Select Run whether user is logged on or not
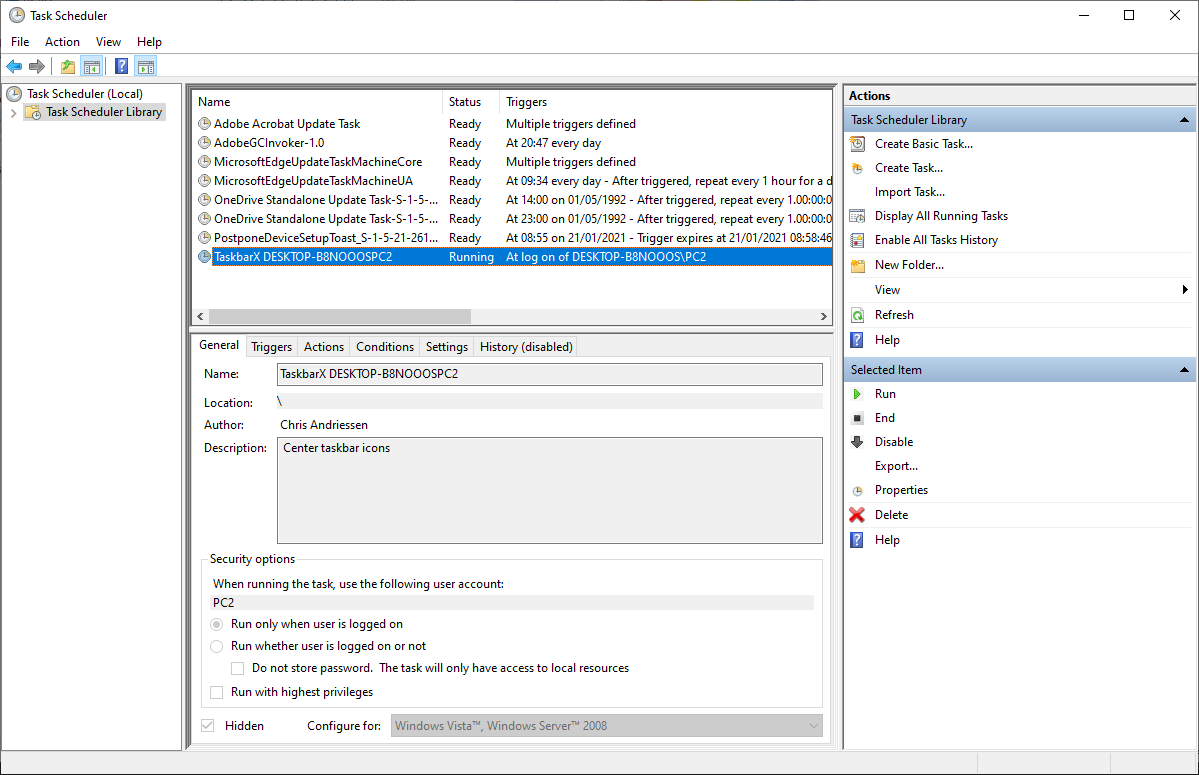The image size is (1199, 775). tap(217, 646)
